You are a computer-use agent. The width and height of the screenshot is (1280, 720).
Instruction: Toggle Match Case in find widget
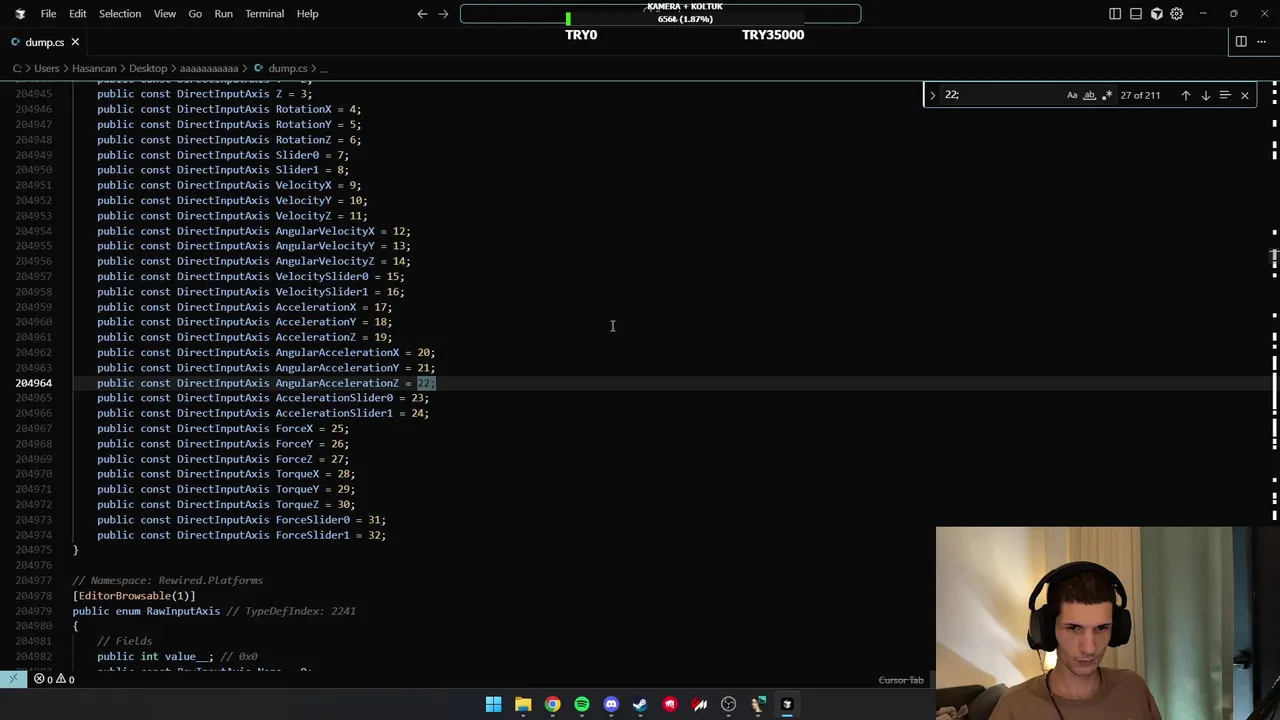[1072, 95]
